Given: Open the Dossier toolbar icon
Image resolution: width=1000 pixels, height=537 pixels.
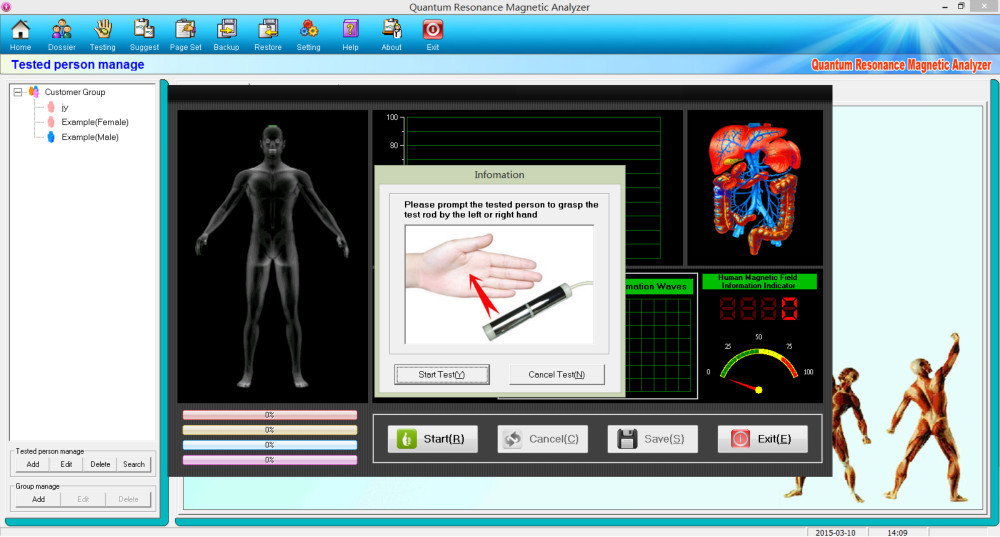Looking at the screenshot, I should point(61,31).
